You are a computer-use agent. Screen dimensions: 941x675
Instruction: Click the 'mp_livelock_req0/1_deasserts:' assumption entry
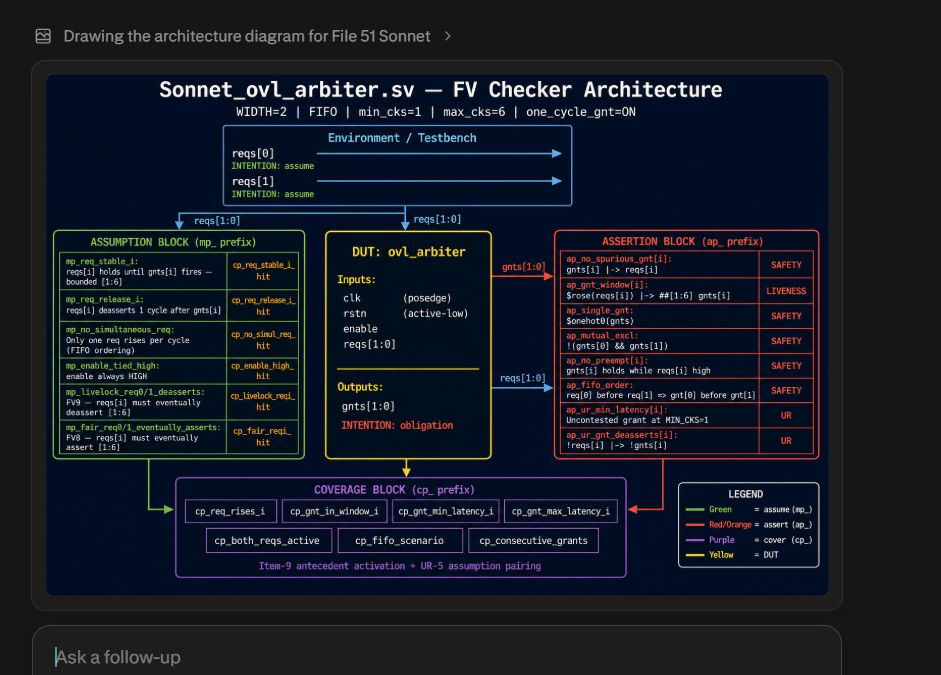(x=143, y=401)
